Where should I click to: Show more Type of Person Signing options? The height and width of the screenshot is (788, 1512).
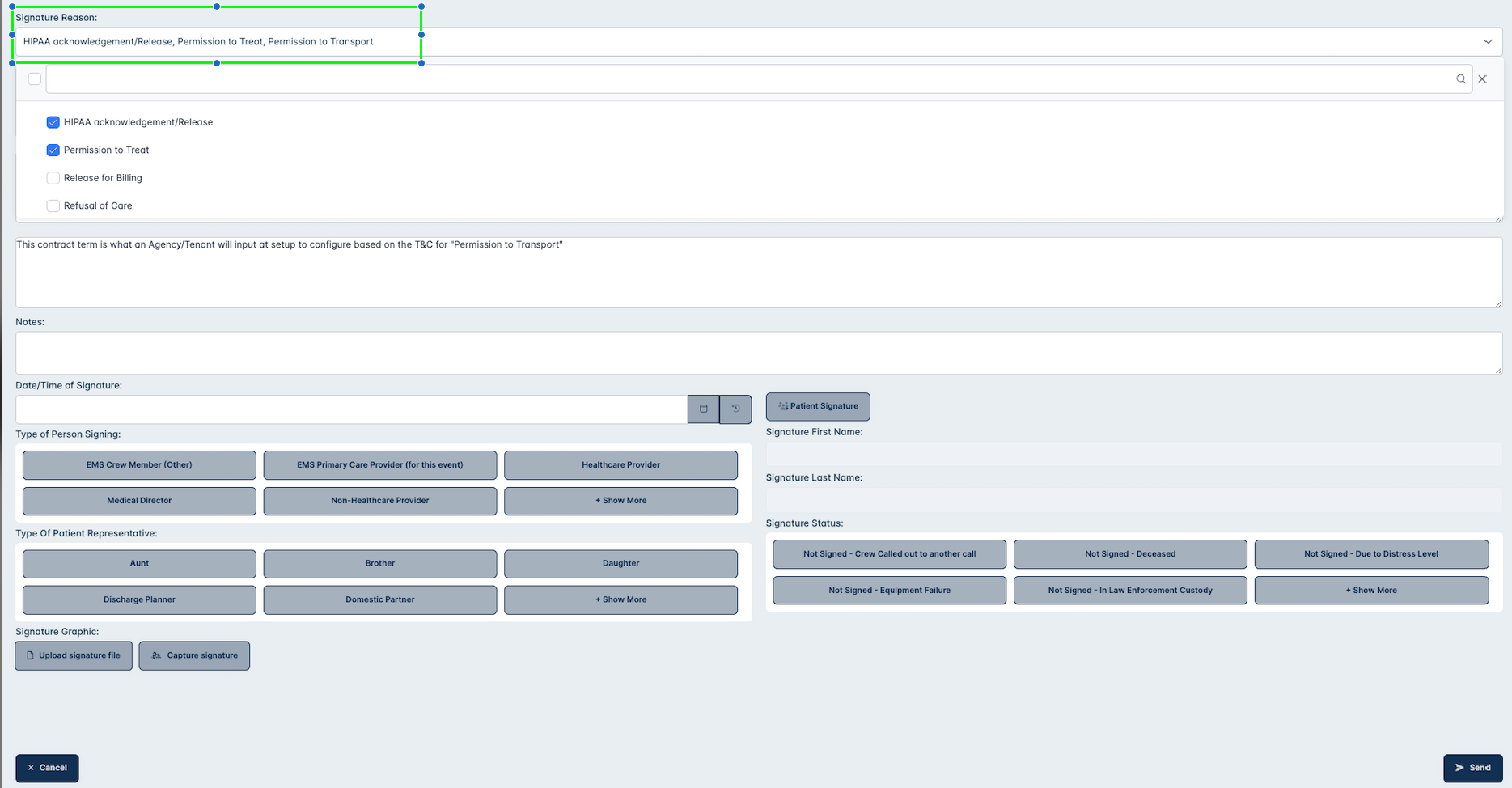pos(620,501)
